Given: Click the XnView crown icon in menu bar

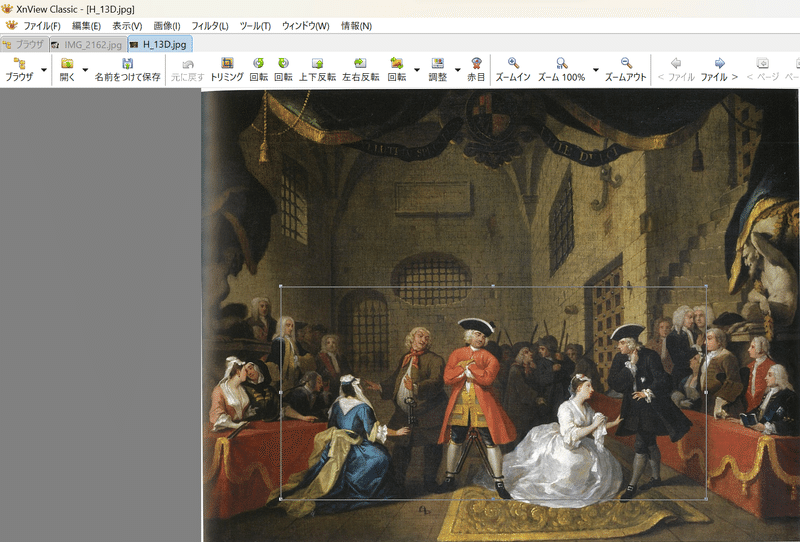Looking at the screenshot, I should tap(11, 25).
